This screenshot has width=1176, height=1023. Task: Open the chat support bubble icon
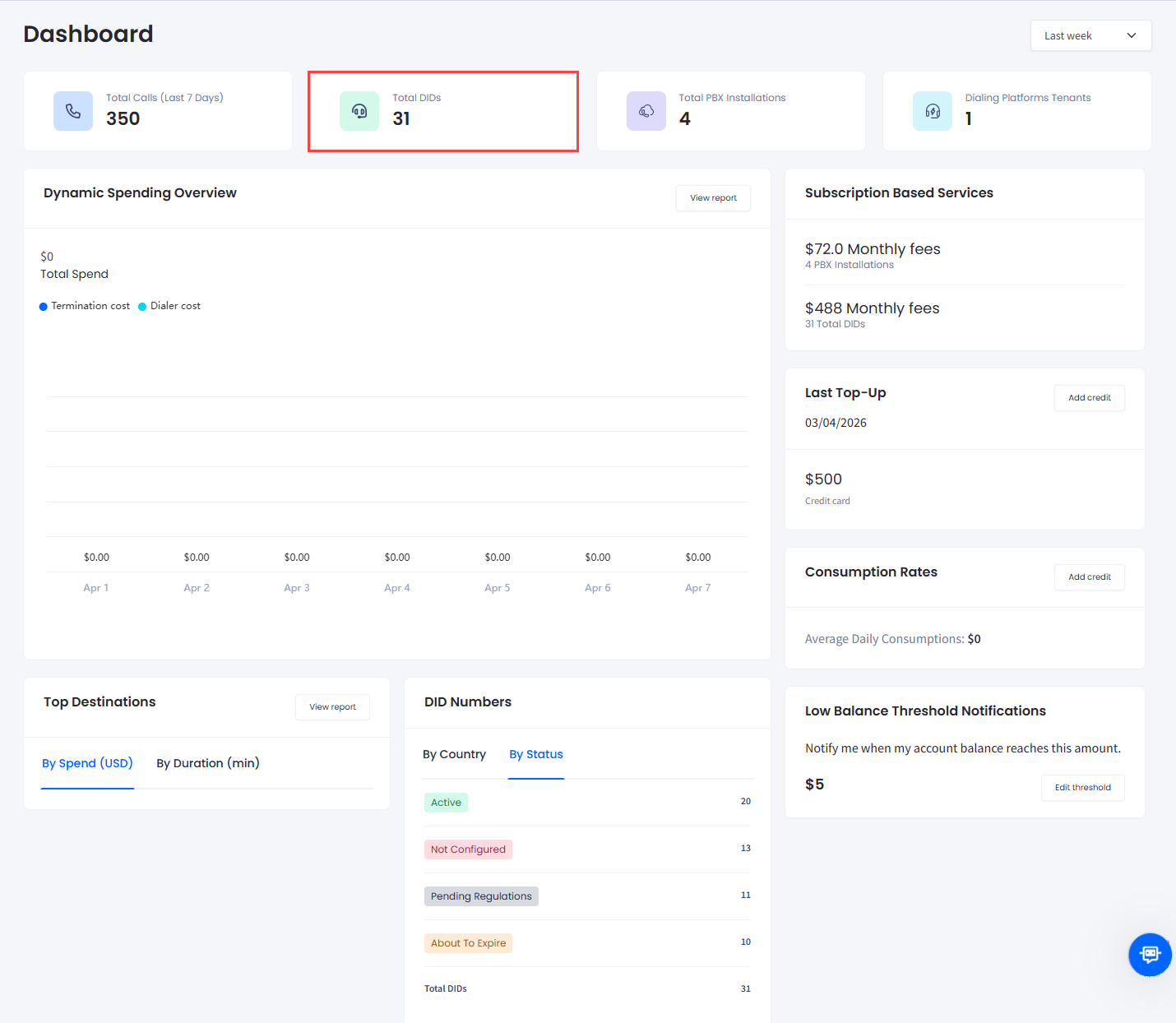point(1150,955)
